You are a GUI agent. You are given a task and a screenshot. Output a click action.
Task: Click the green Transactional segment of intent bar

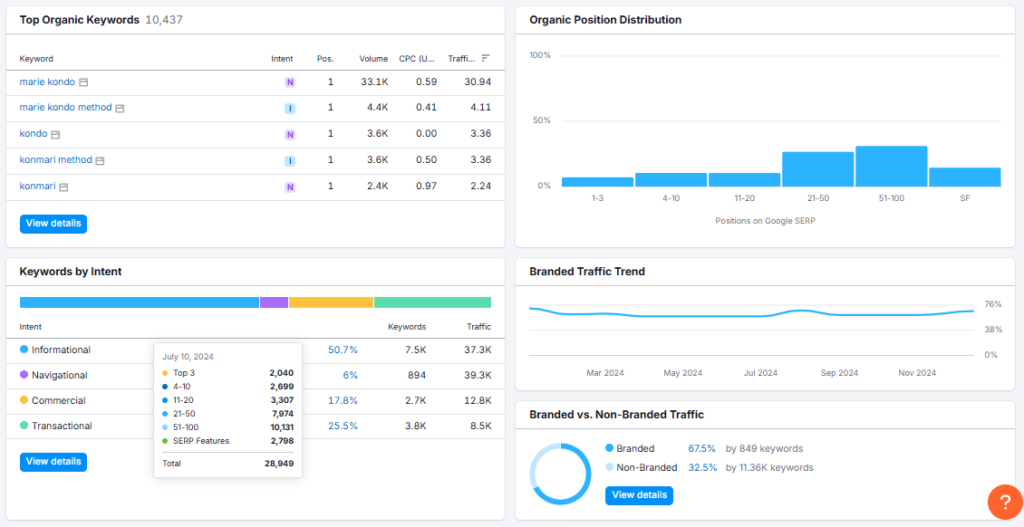(432, 302)
